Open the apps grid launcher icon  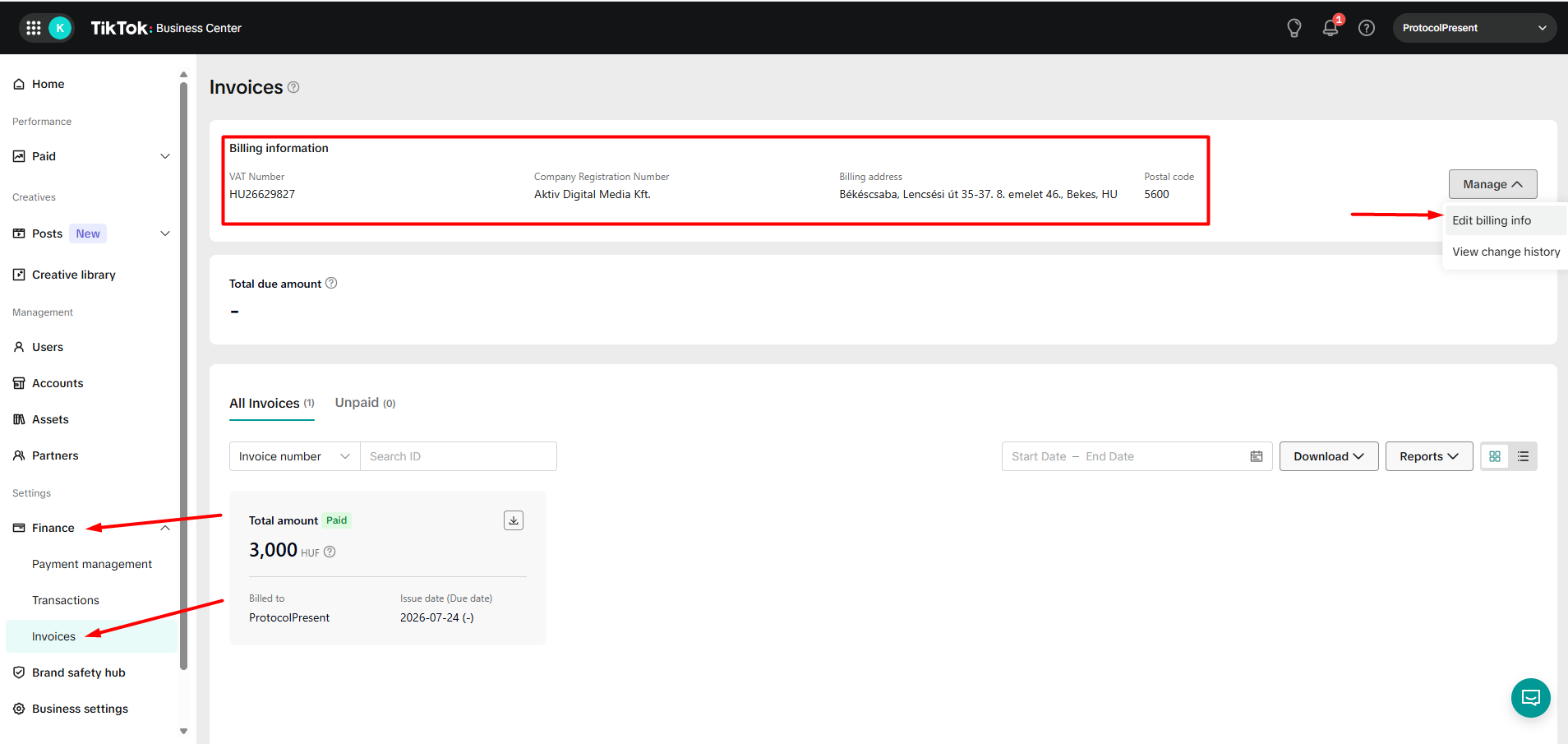tap(34, 28)
